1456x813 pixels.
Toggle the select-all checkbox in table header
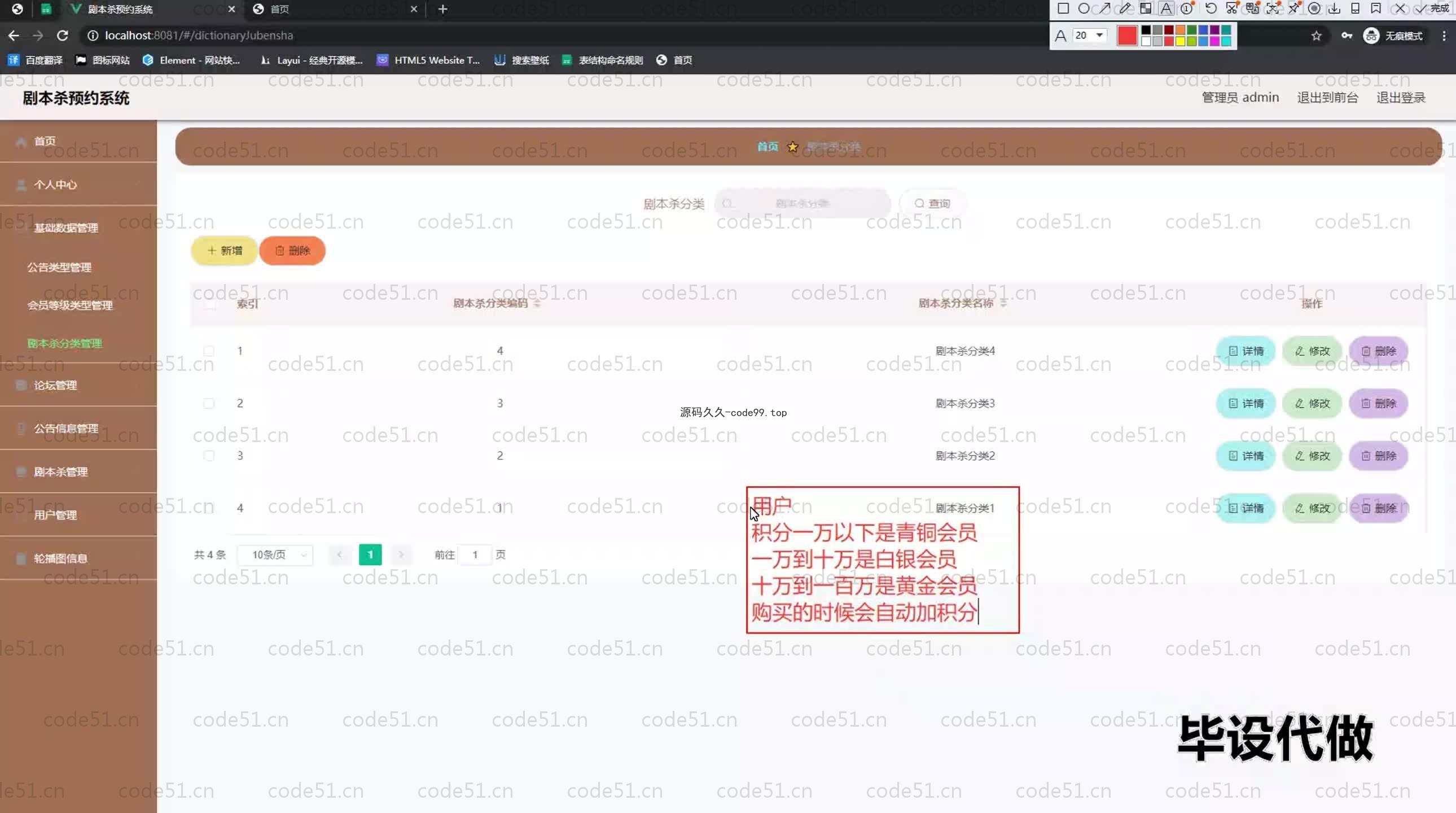(210, 304)
